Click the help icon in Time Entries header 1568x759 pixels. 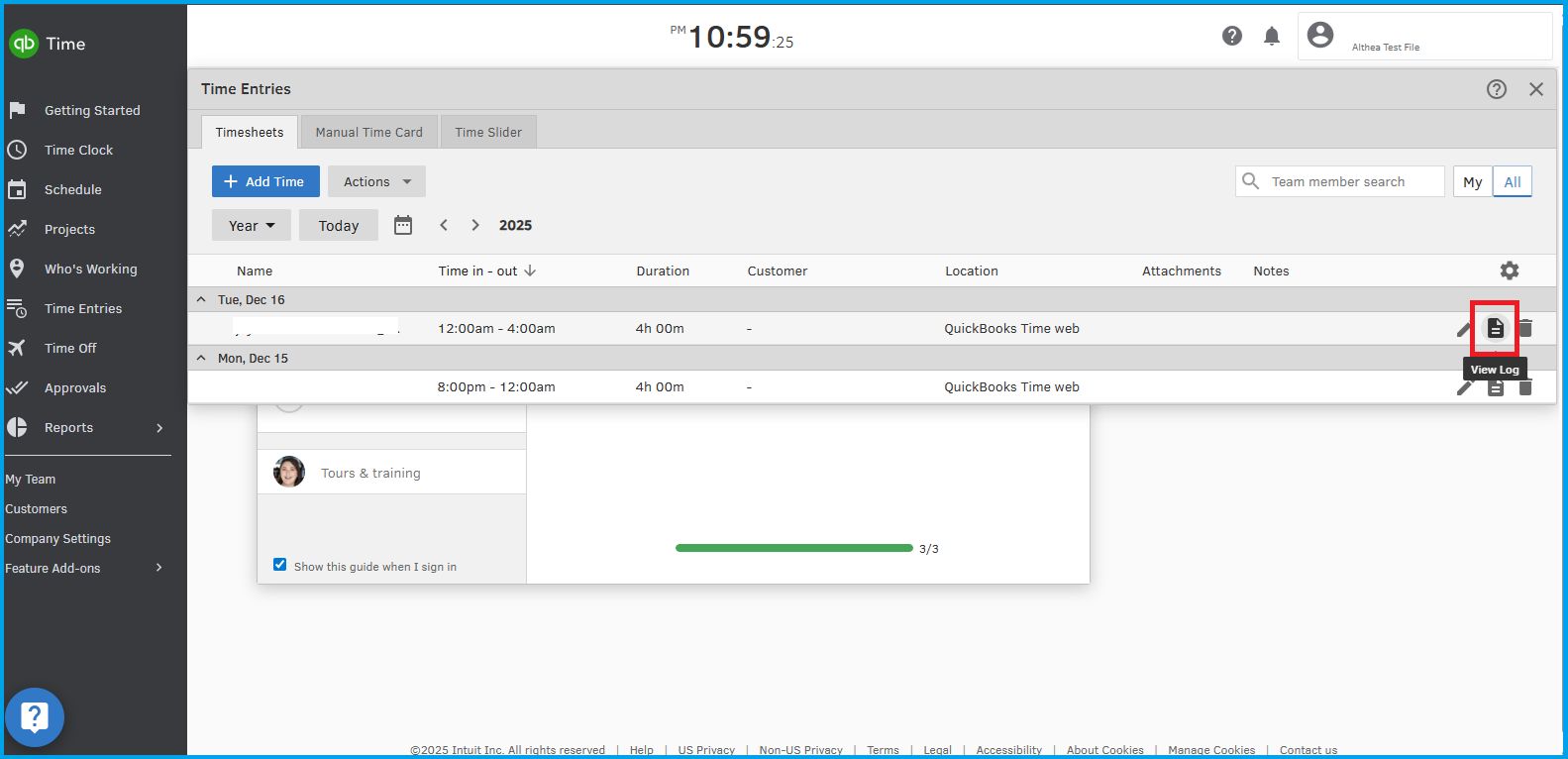tap(1496, 89)
